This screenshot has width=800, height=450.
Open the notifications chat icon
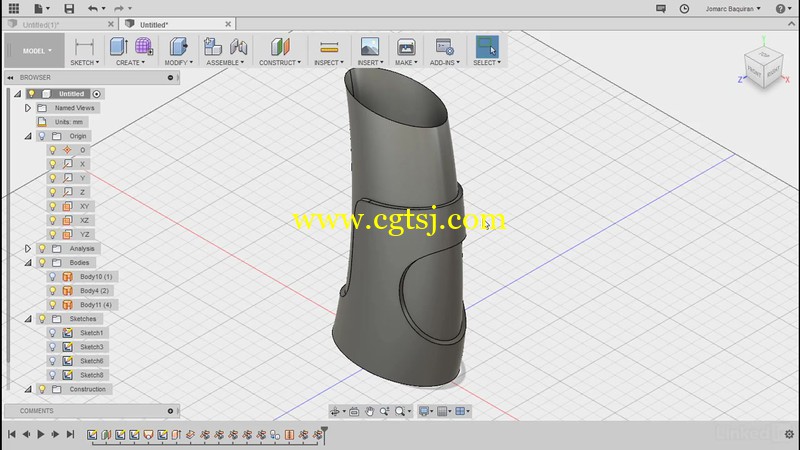click(x=661, y=8)
